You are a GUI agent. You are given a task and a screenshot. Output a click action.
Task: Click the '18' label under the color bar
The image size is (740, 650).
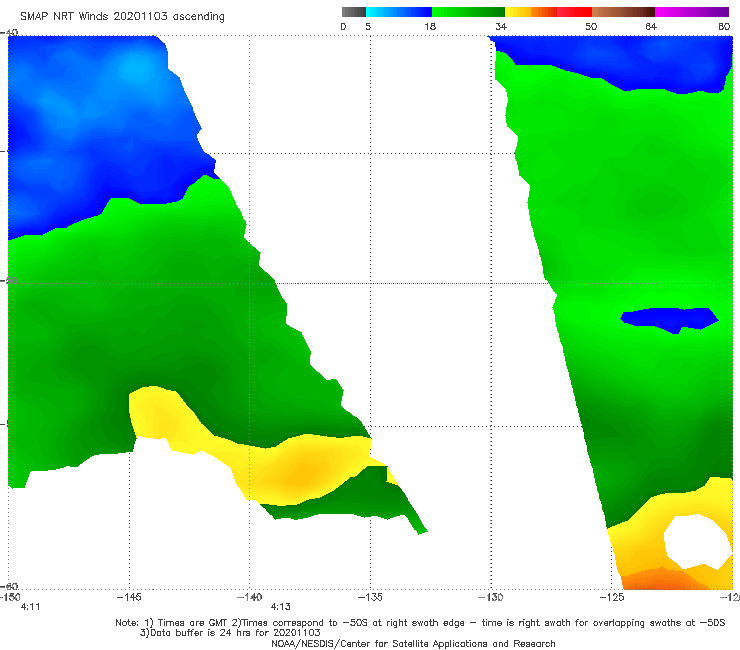[x=430, y=26]
